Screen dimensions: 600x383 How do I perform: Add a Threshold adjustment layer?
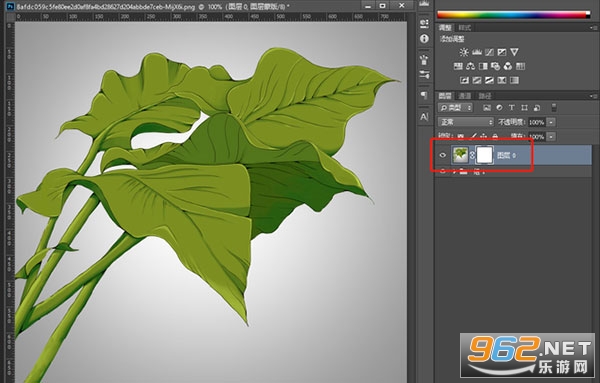(x=489, y=80)
